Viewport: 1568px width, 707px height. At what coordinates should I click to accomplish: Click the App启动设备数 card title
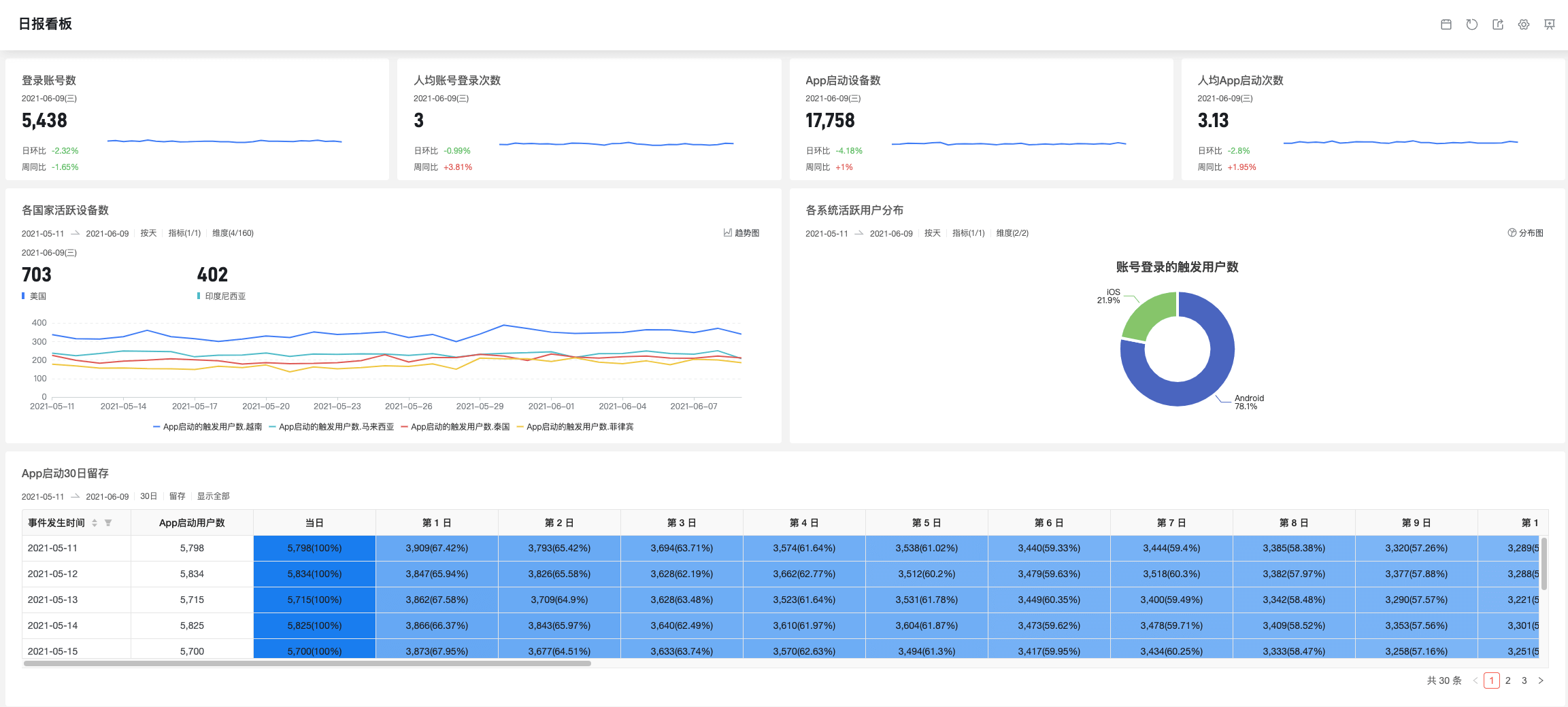(x=843, y=80)
